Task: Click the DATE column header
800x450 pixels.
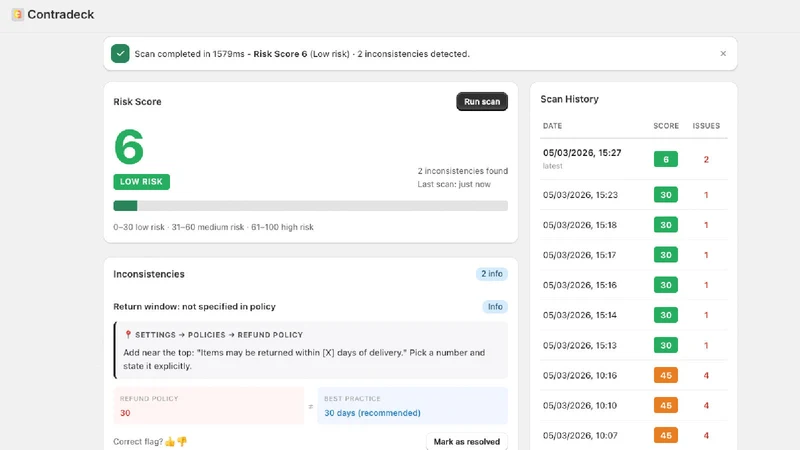Action: 552,126
